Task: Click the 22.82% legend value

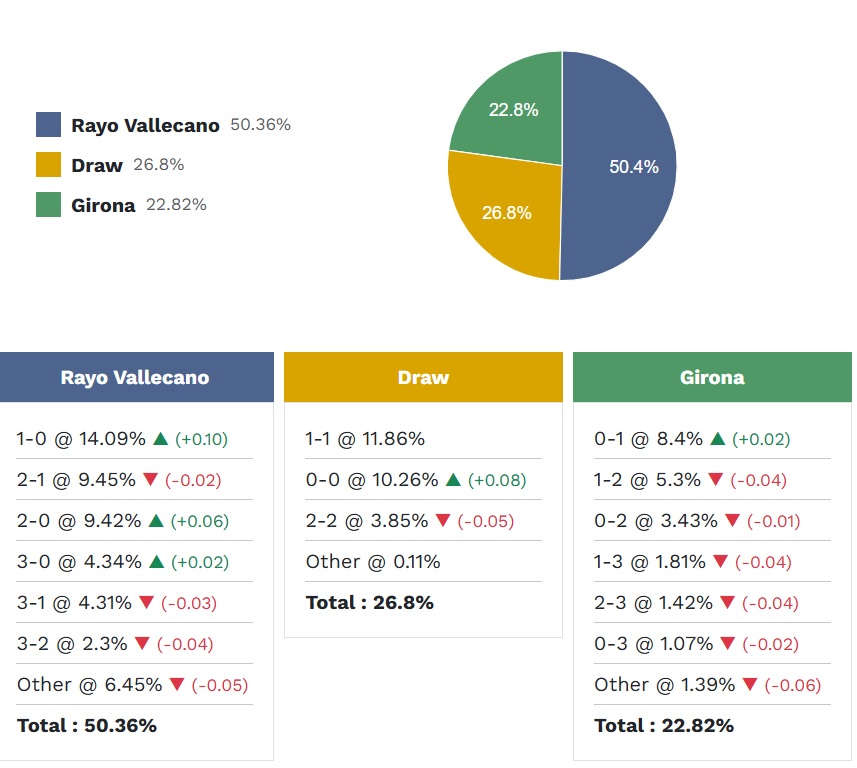Action: [176, 205]
